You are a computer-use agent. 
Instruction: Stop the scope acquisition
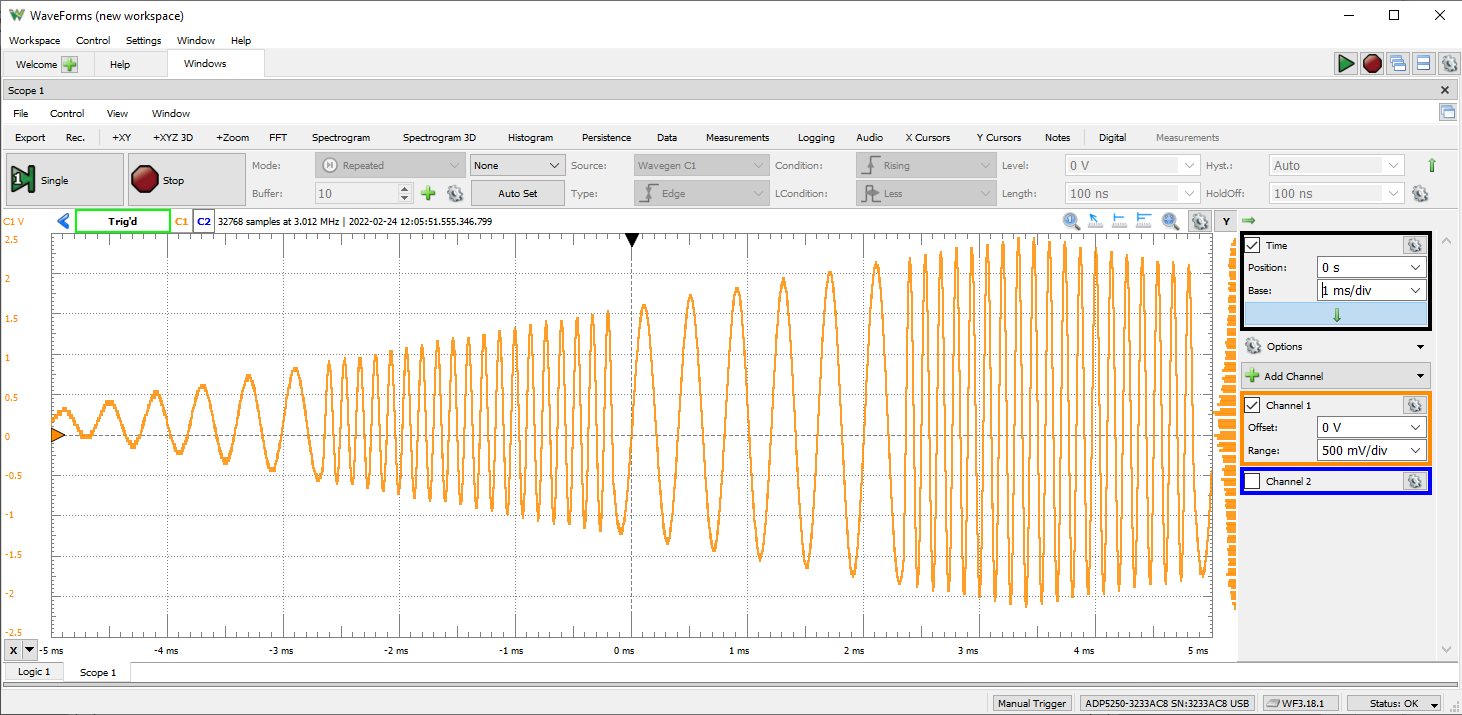click(x=186, y=180)
